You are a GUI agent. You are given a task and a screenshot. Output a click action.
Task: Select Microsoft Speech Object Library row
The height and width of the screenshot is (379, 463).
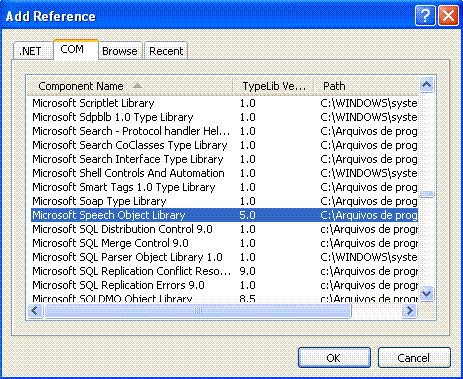pyautogui.click(x=224, y=215)
